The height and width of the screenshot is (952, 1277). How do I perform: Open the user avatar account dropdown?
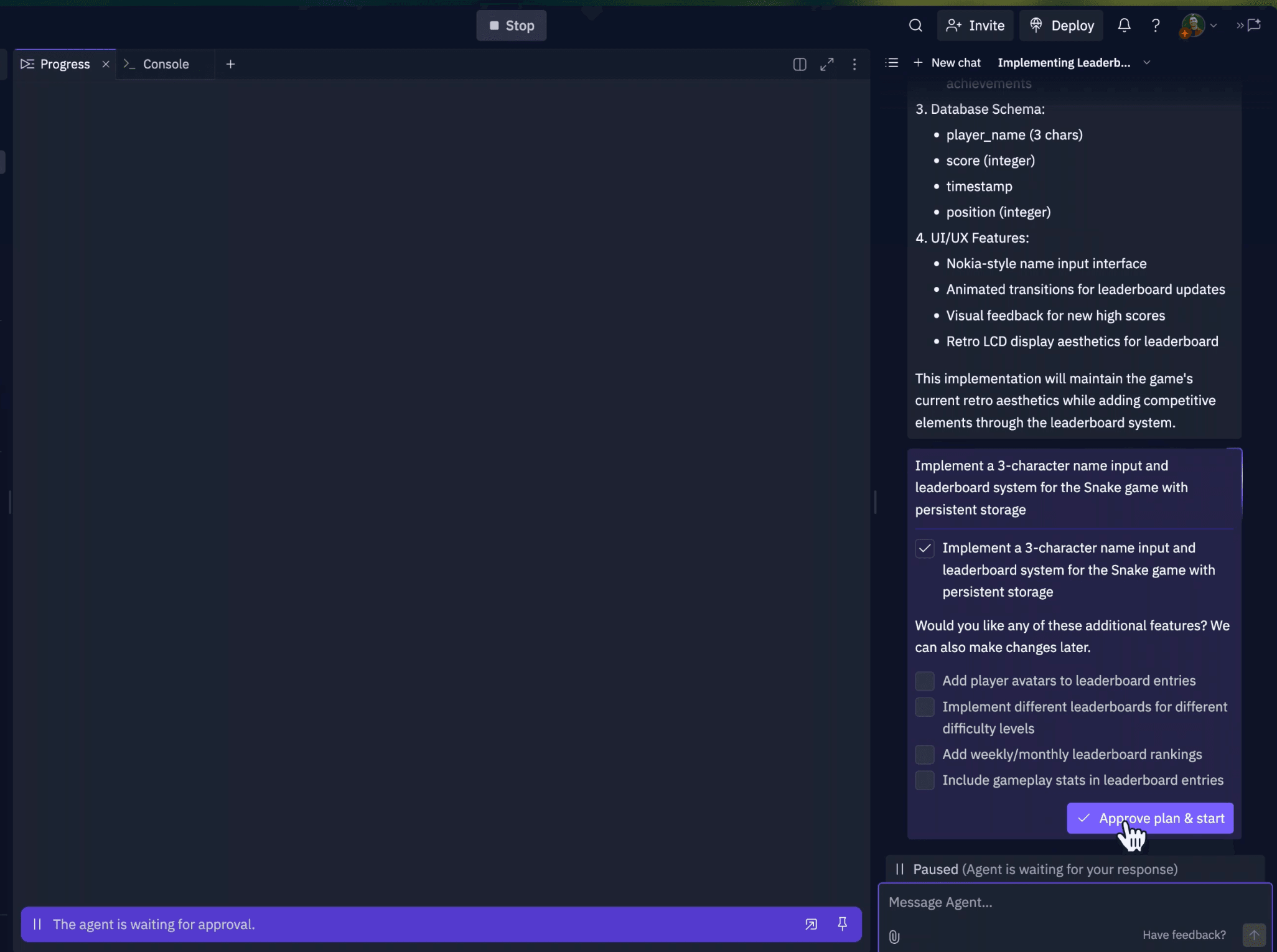(1199, 26)
